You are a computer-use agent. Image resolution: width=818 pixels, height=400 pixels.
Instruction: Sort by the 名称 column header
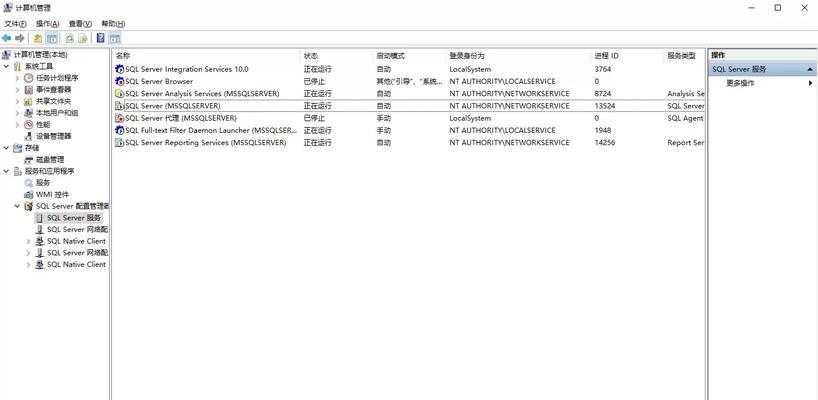123,56
